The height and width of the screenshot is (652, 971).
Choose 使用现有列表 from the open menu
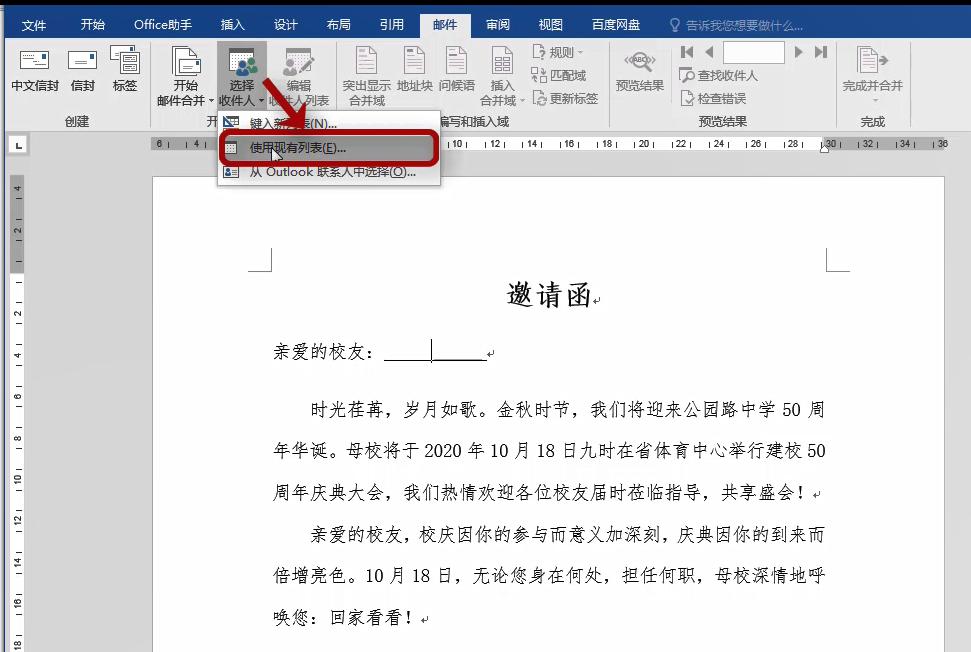296,147
